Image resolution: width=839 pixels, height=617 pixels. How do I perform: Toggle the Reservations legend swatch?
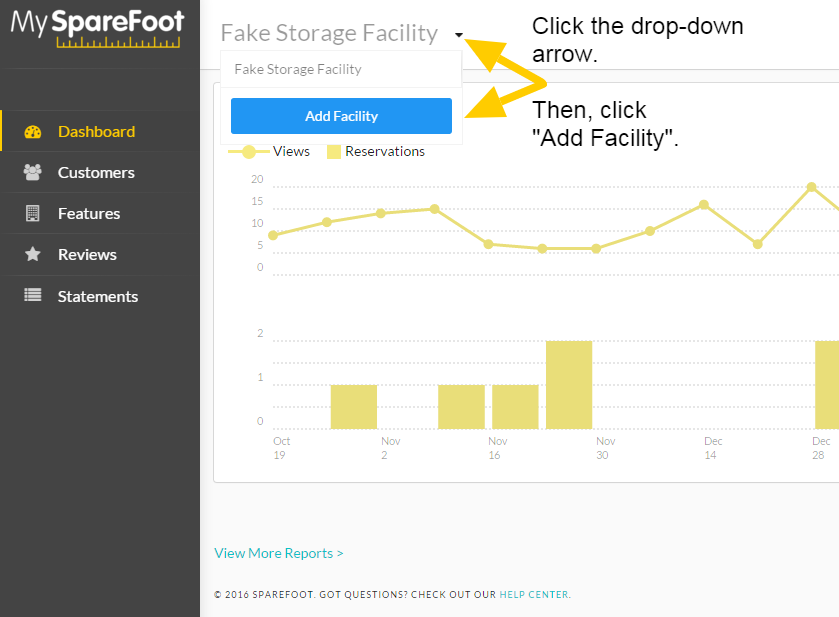coord(334,152)
